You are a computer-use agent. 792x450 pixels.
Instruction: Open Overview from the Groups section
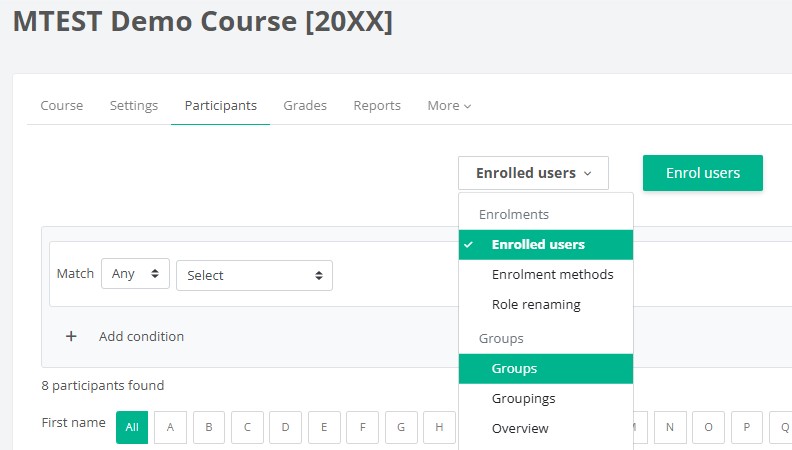point(520,428)
